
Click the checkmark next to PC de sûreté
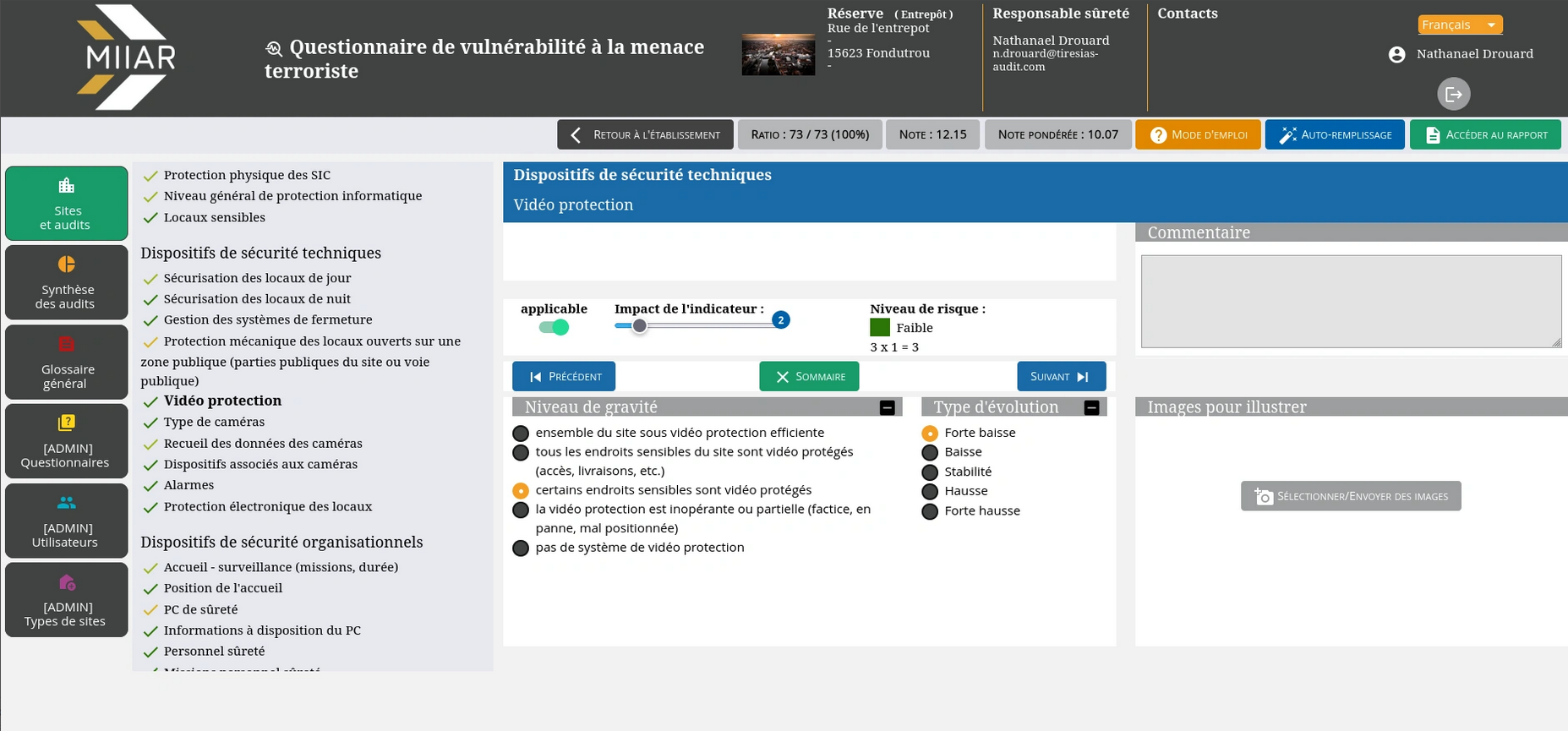point(150,610)
